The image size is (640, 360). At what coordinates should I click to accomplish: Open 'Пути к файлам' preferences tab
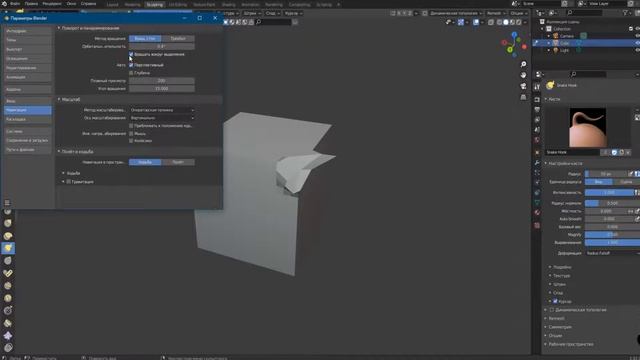click(28, 150)
